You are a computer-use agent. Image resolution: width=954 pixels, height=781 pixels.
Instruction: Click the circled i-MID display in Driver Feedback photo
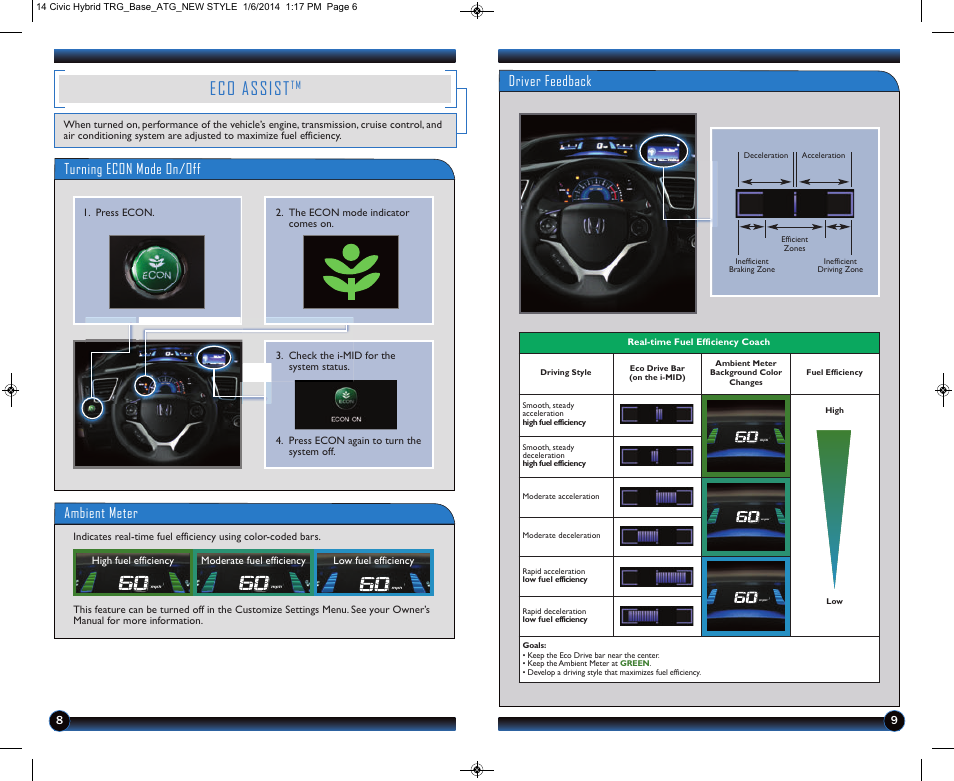(x=663, y=151)
